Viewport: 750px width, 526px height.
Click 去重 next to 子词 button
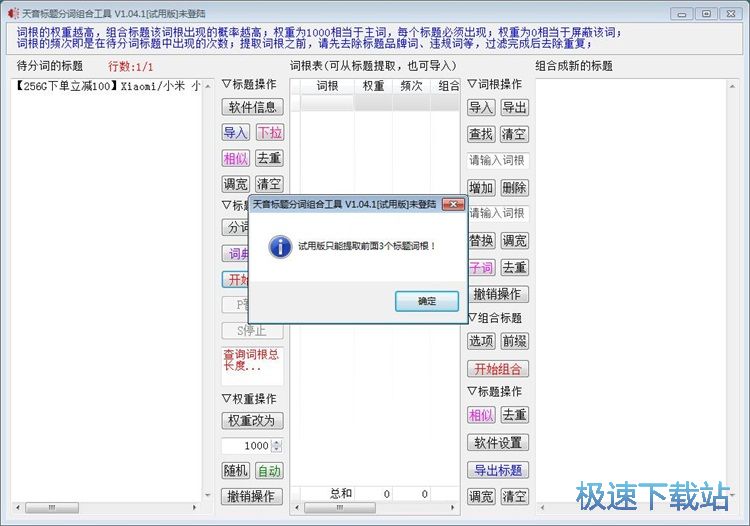pyautogui.click(x=515, y=267)
